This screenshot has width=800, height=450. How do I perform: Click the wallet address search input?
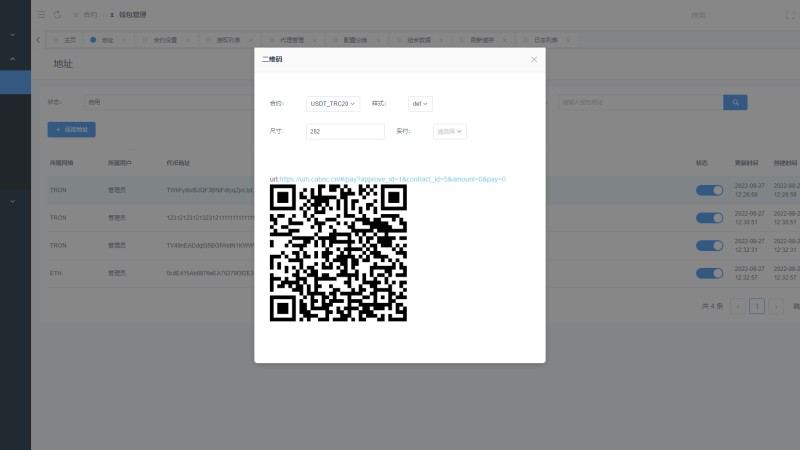click(x=640, y=103)
